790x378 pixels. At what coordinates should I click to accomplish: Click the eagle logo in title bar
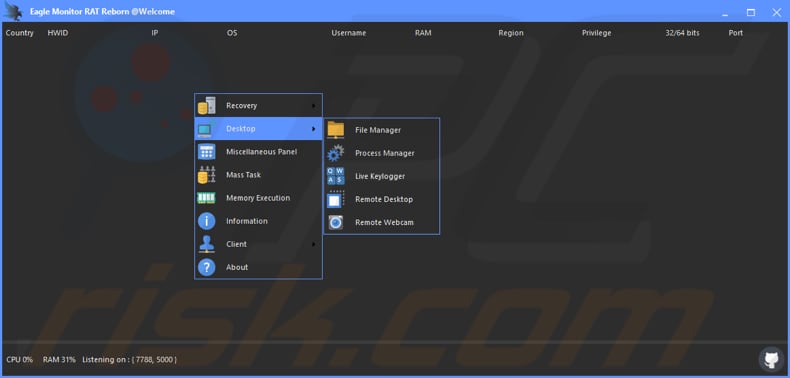(12, 11)
